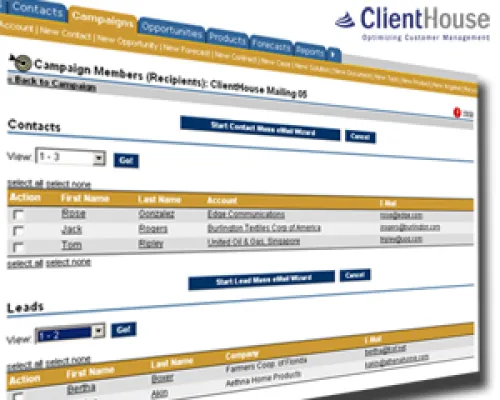Open United Oil & Gas, Singapore account

pyautogui.click(x=254, y=241)
